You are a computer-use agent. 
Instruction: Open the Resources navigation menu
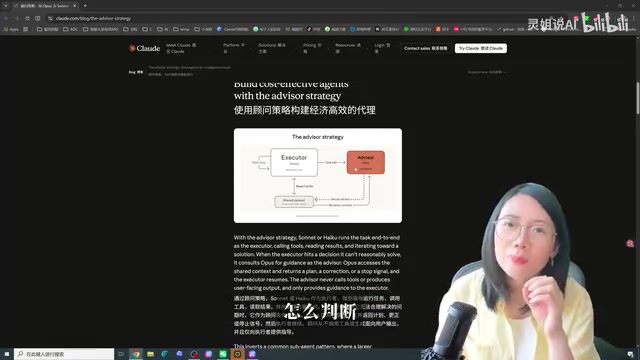[x=348, y=48]
